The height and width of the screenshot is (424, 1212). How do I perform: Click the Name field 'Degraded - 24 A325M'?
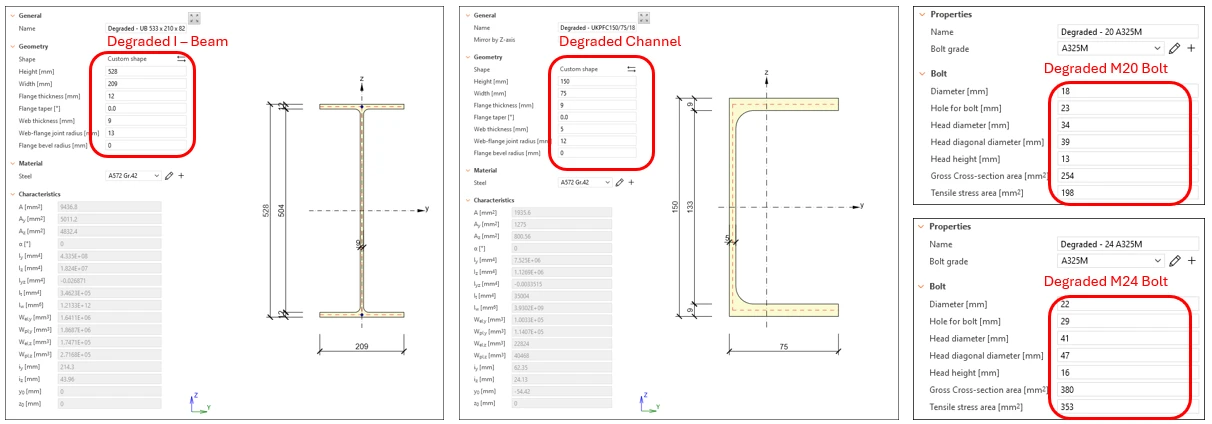[1128, 244]
